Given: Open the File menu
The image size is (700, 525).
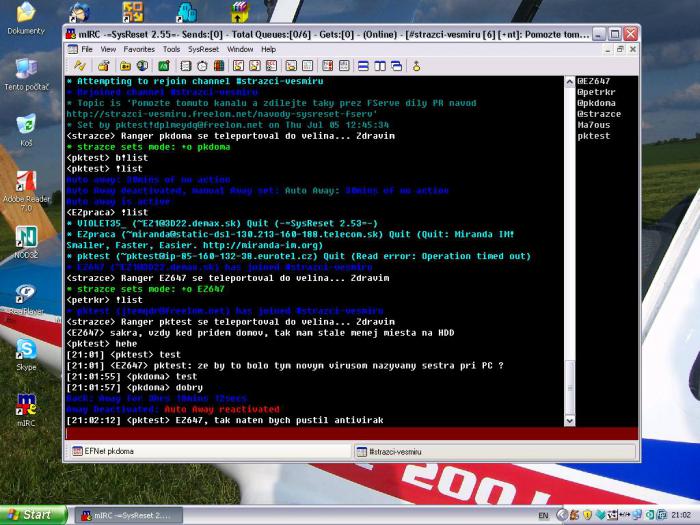Looking at the screenshot, I should [x=87, y=49].
